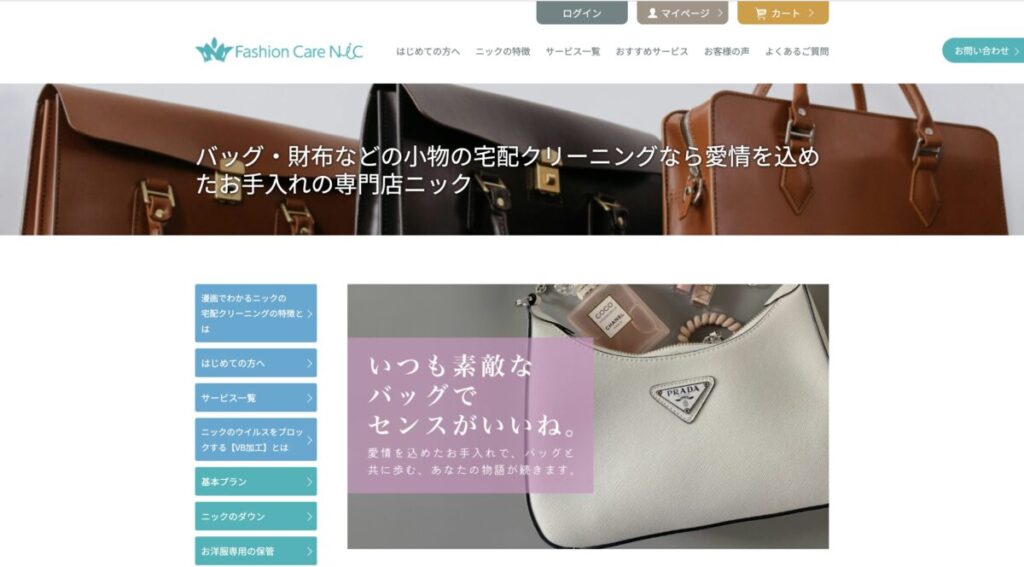Open お客様の声 navigation item
The width and height of the screenshot is (1024, 567).
[x=726, y=52]
